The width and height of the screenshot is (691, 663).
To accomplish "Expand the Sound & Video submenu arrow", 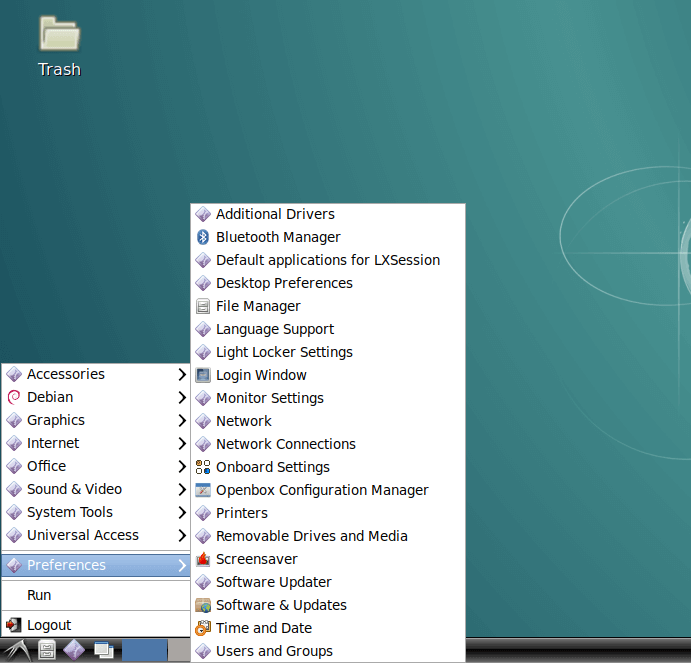I will (x=181, y=489).
